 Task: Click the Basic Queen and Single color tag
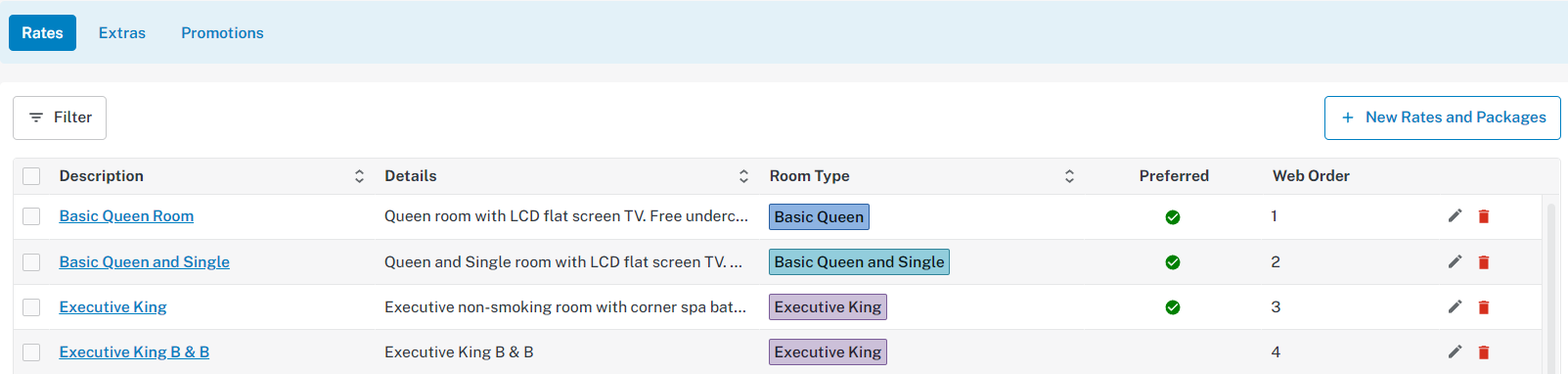click(859, 262)
